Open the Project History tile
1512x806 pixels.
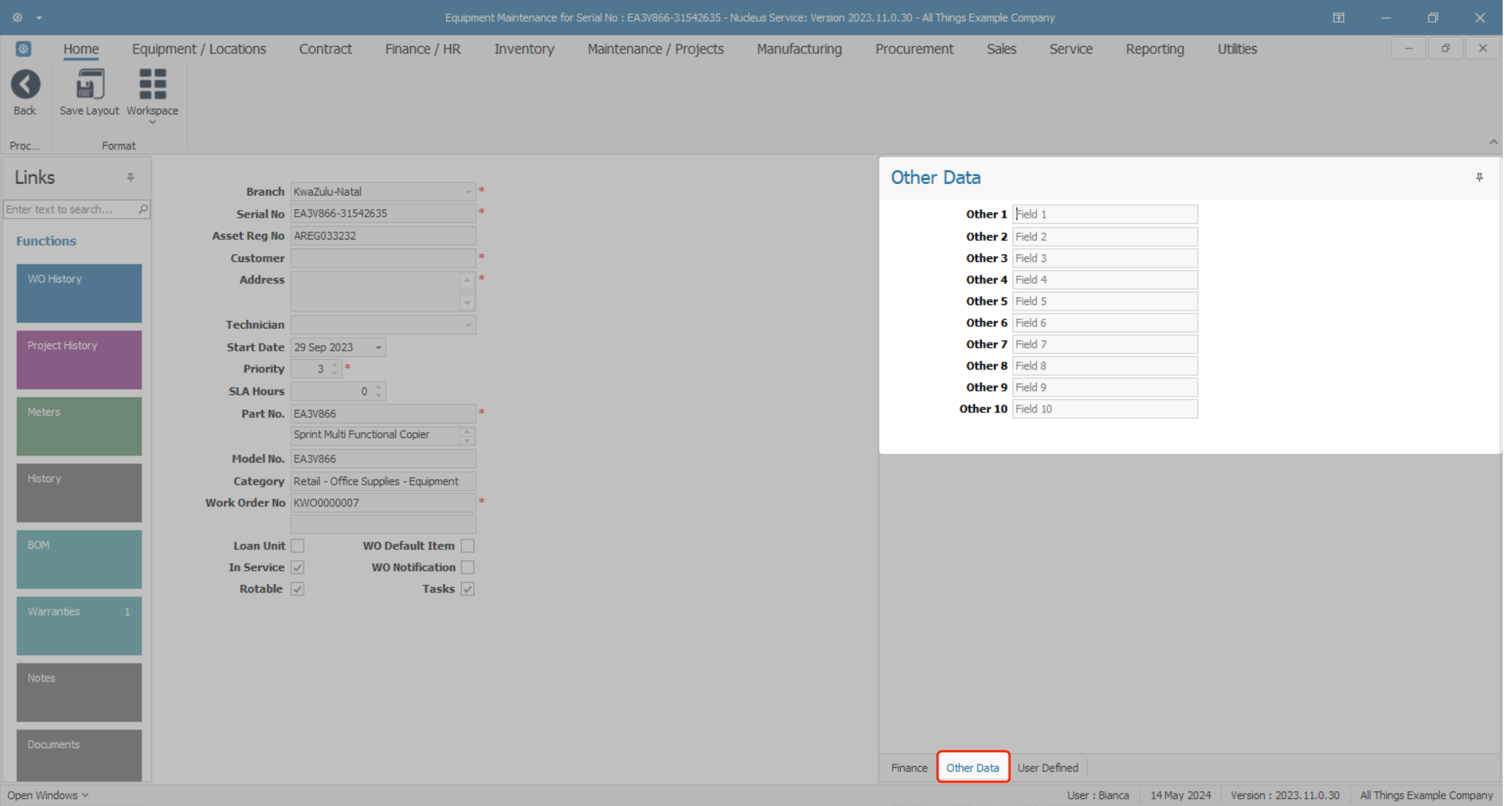[79, 360]
